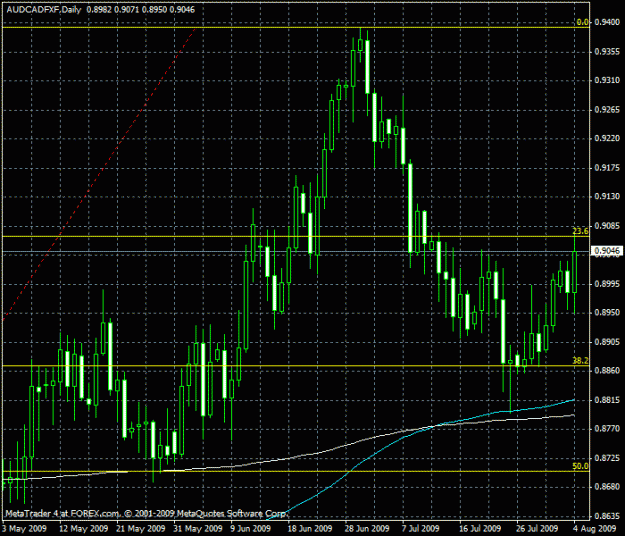Click the 7 Jul 2009 date label
Viewport: 625px width, 536px height.
421,529
